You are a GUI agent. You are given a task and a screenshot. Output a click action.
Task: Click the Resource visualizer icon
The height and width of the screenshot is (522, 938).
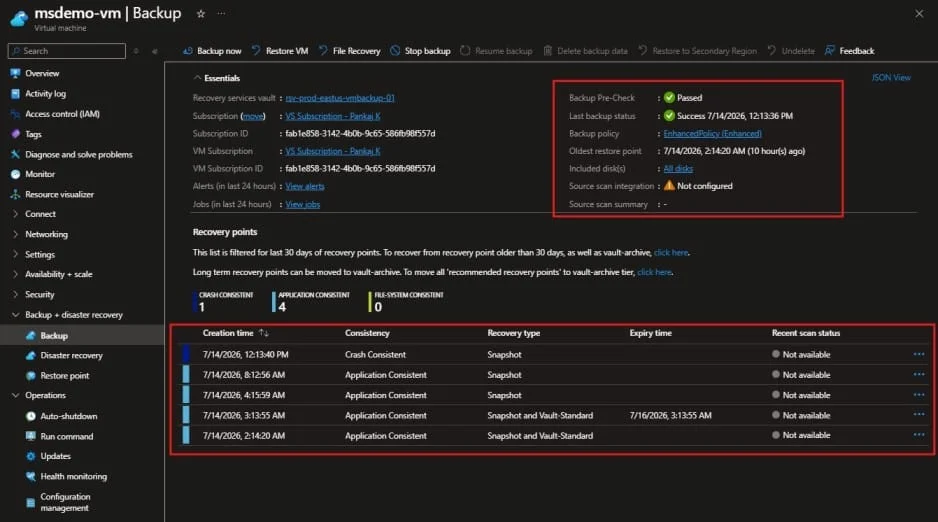(16, 194)
